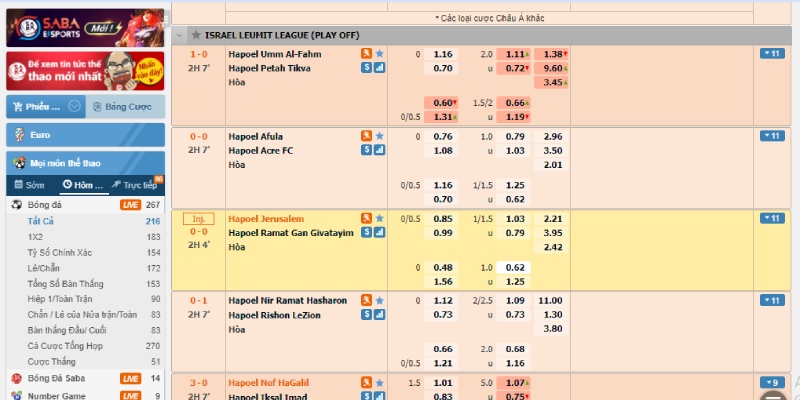Expand 11 more markets for Hapoel Umm Al-Fahm
The width and height of the screenshot is (800, 400).
[772, 53]
